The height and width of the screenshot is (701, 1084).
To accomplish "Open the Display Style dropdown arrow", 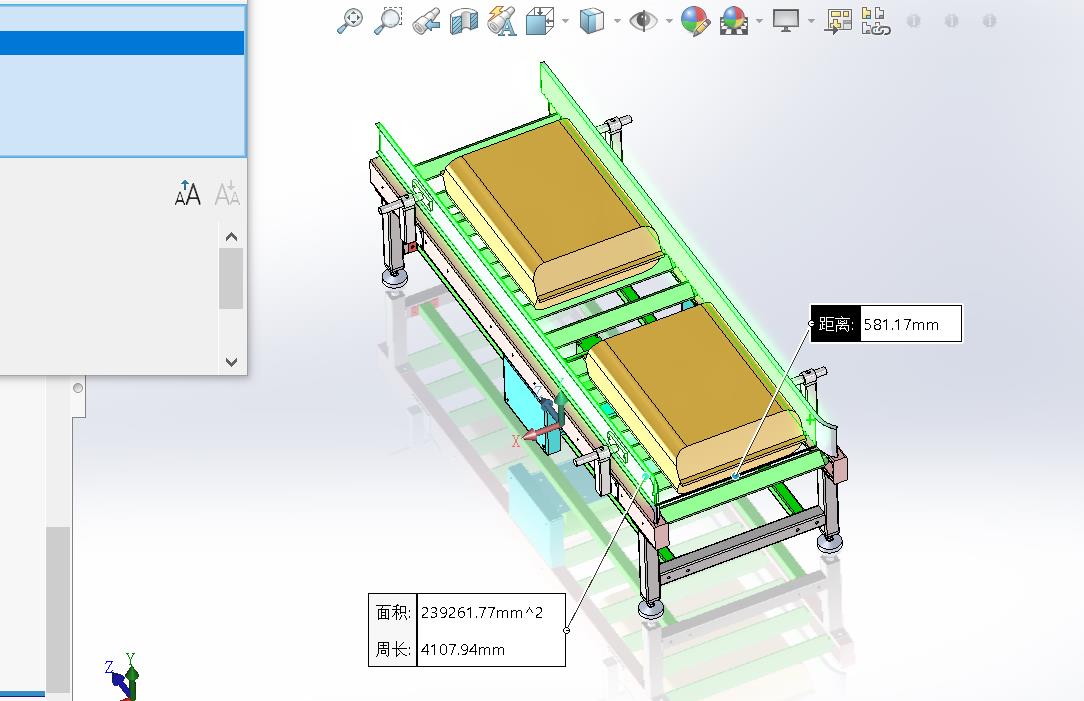I will coord(617,21).
